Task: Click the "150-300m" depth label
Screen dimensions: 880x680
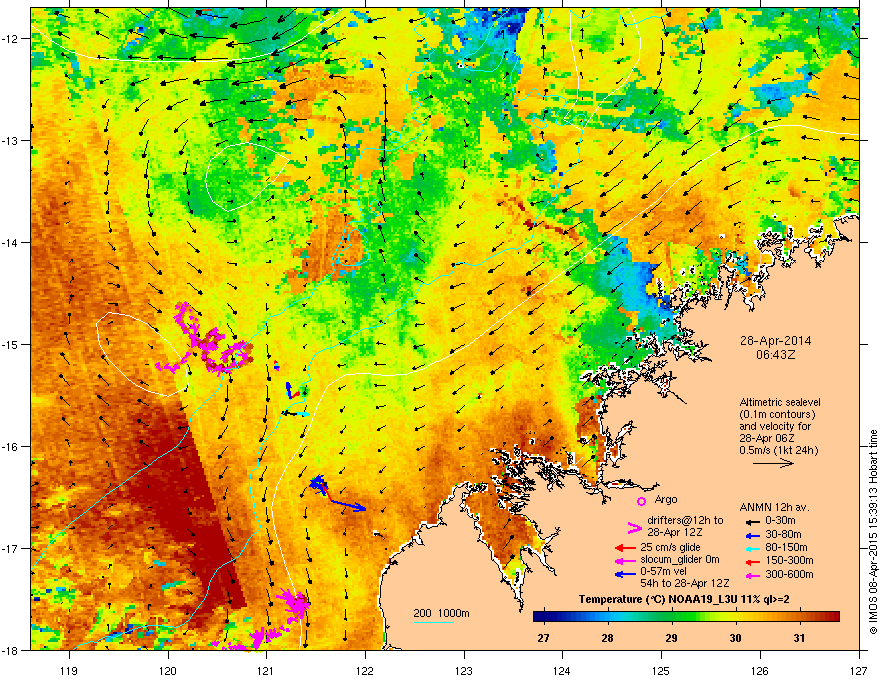Action: [789, 560]
